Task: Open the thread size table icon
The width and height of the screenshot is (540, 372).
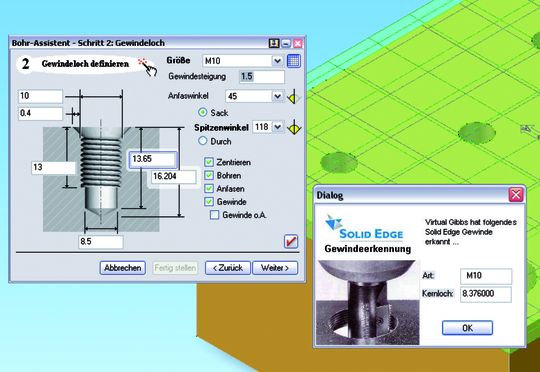Action: [293, 61]
